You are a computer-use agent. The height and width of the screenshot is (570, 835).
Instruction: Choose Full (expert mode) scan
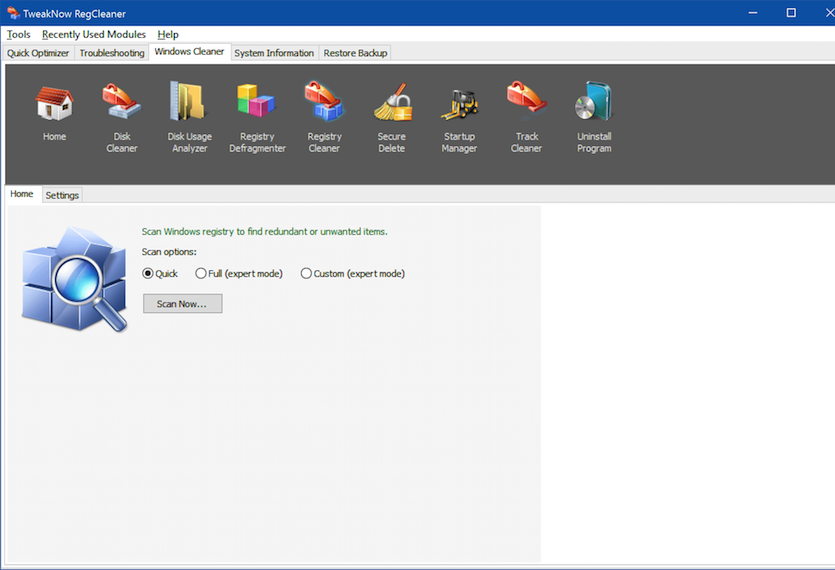point(239,273)
